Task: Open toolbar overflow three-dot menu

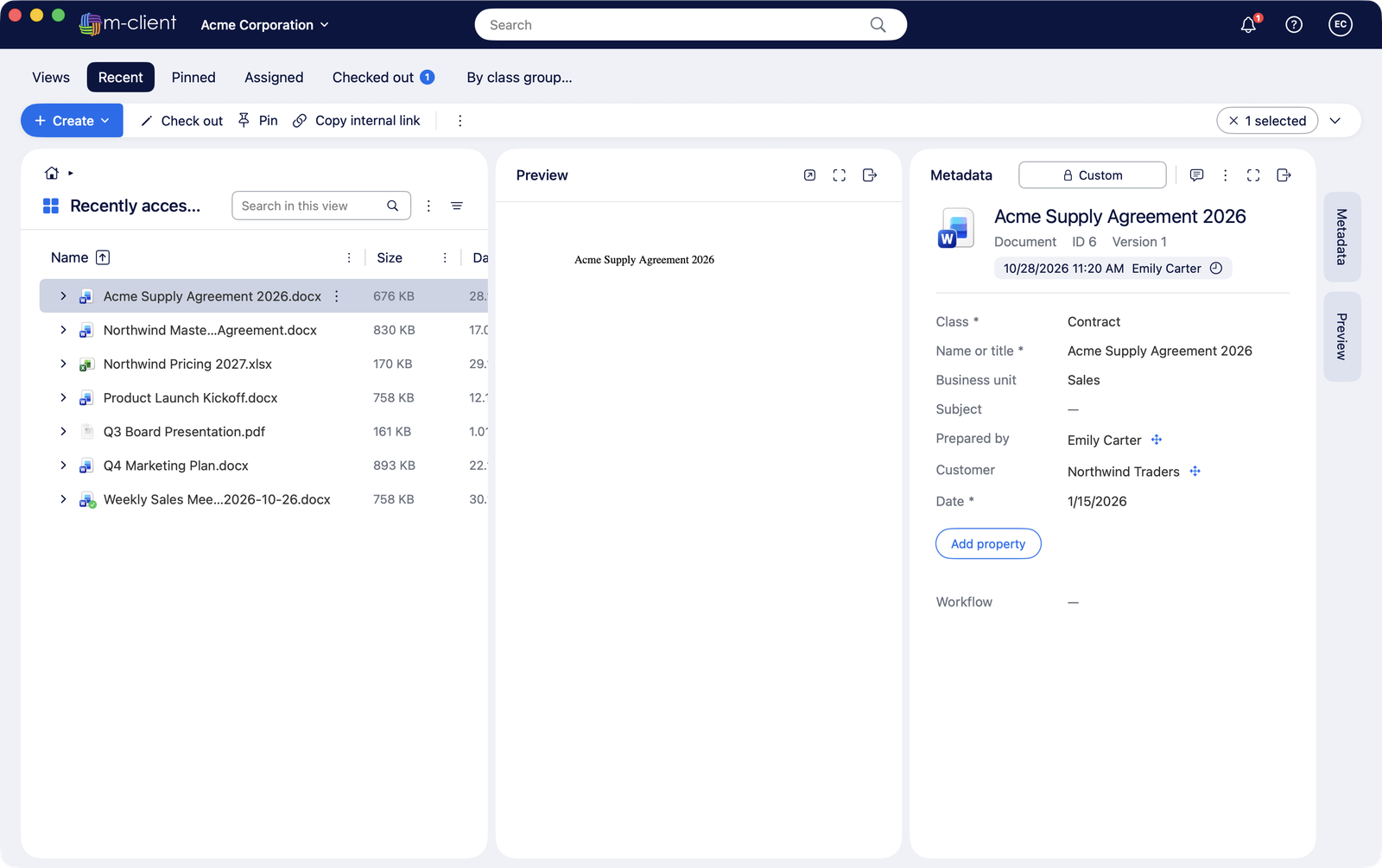Action: pos(460,121)
